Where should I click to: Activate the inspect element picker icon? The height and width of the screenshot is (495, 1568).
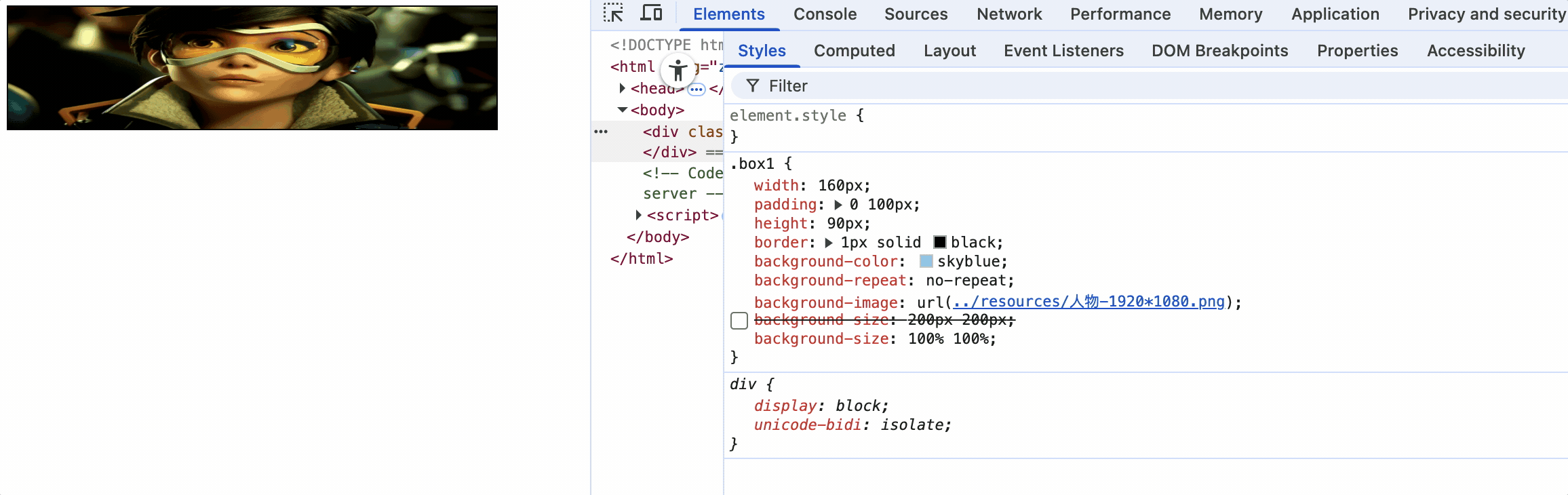[x=613, y=13]
